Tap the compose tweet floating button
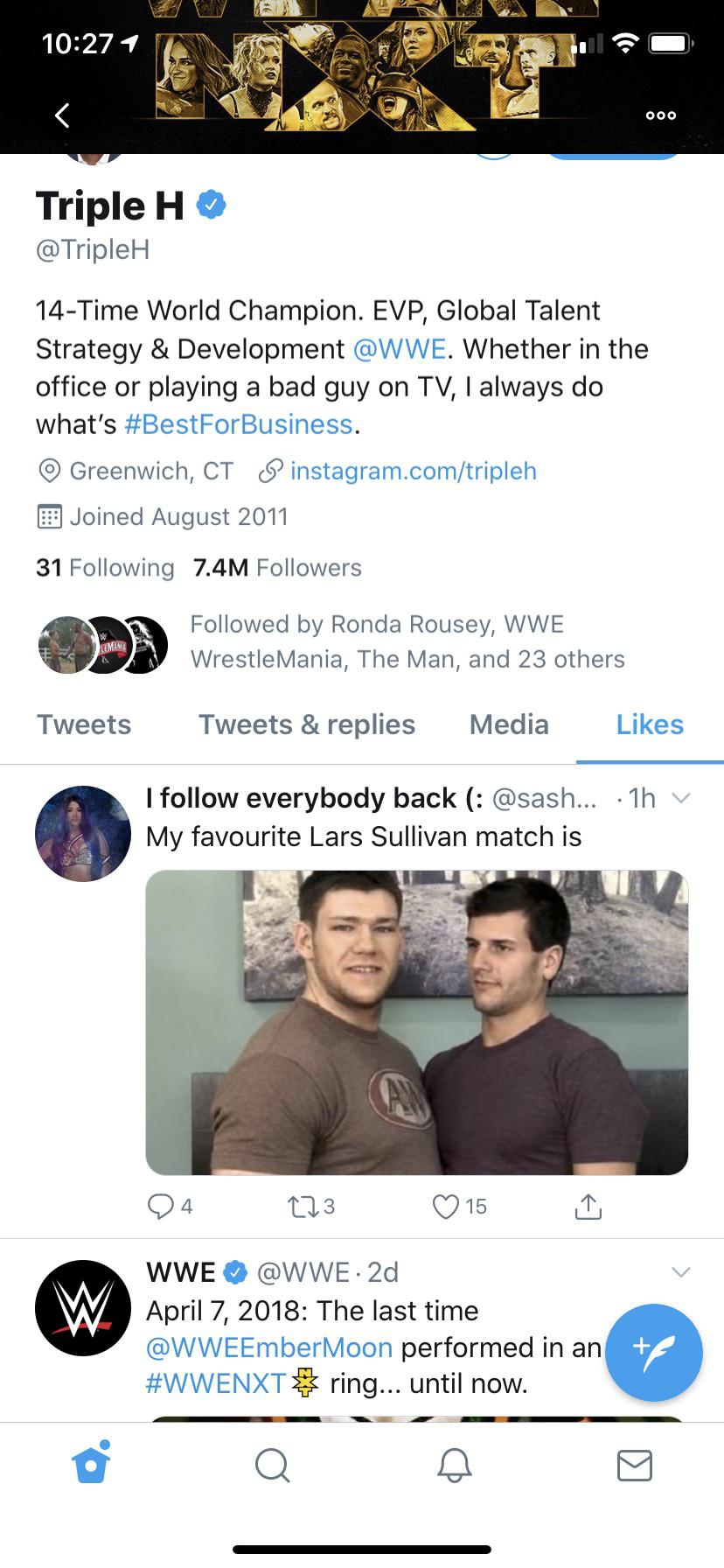This screenshot has height=1568, width=724. [653, 1352]
